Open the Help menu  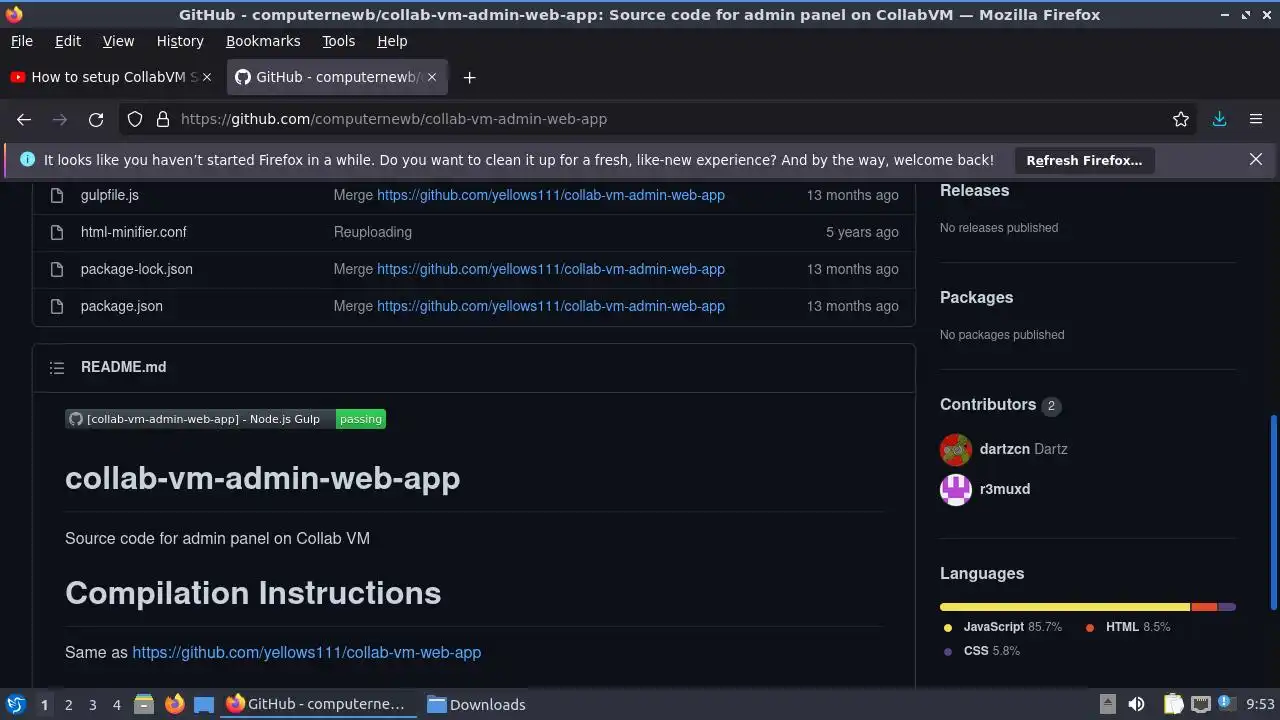(x=392, y=41)
